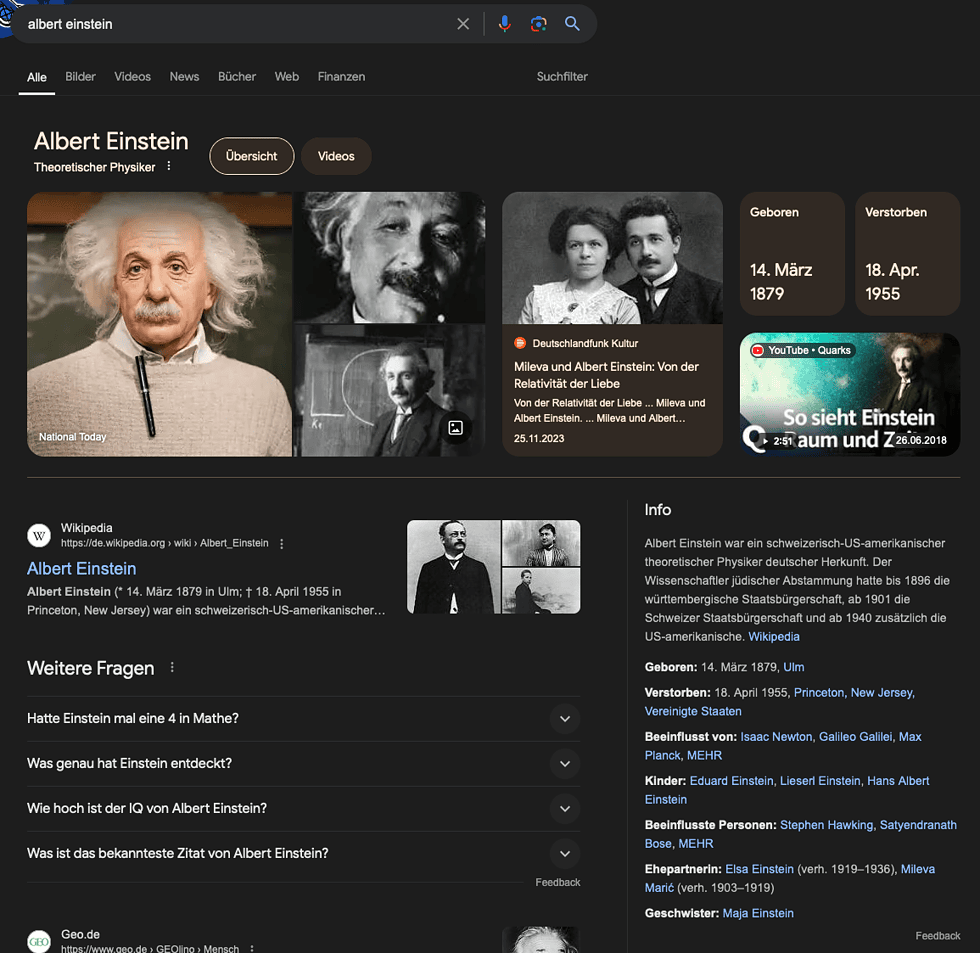
Task: Open the Suchfilter options
Action: coord(562,77)
